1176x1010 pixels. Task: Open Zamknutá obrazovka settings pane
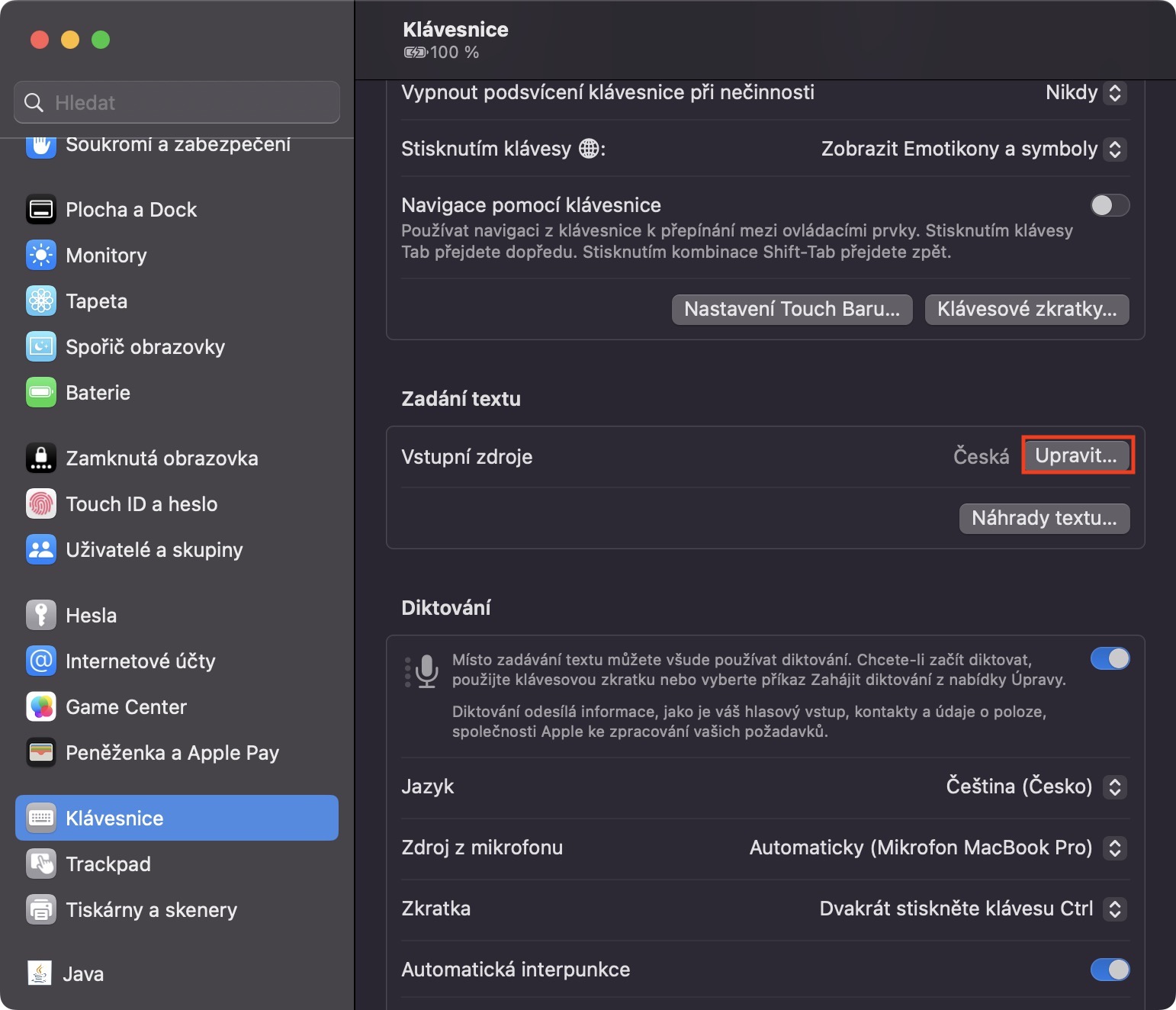point(162,458)
